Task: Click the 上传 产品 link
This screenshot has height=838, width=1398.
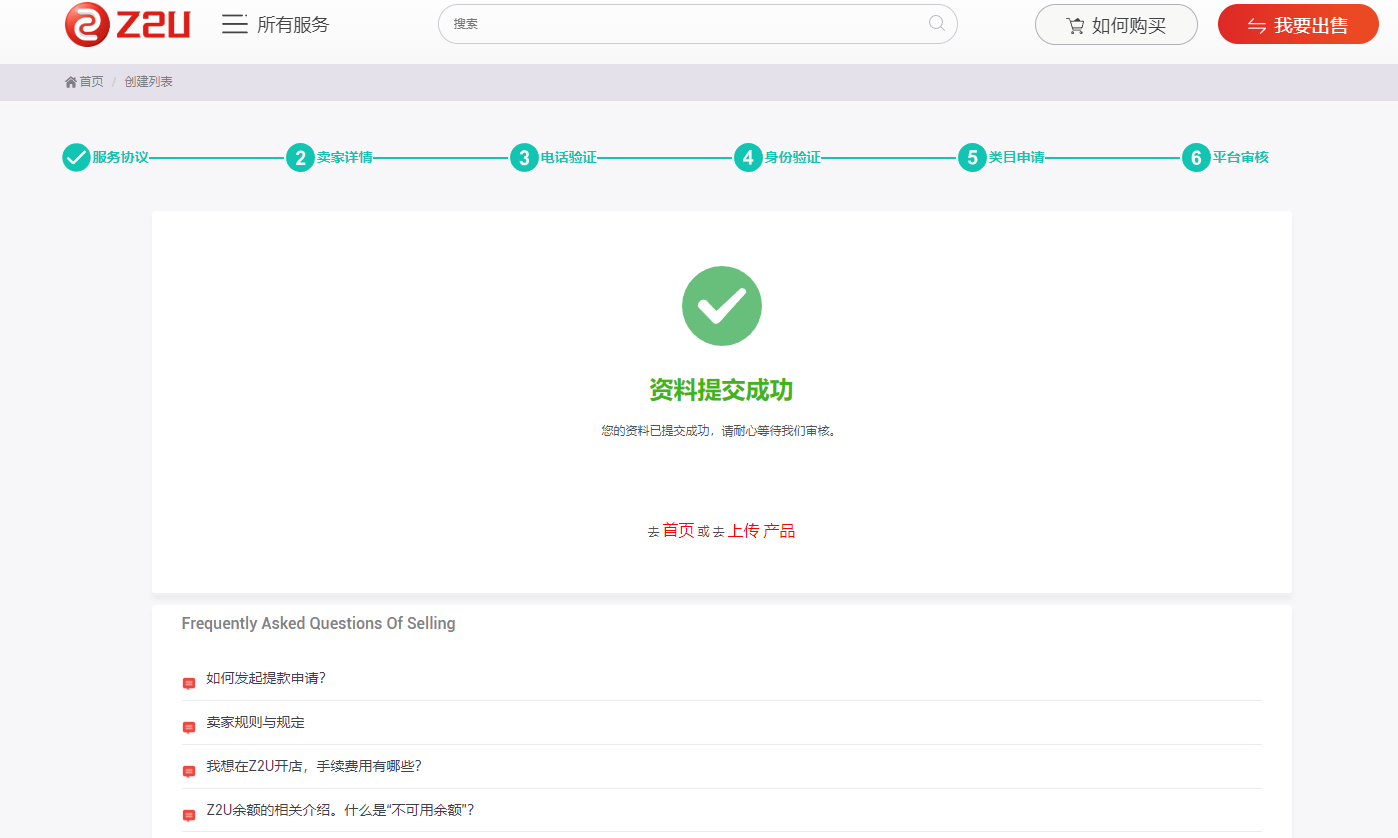Action: click(x=761, y=531)
